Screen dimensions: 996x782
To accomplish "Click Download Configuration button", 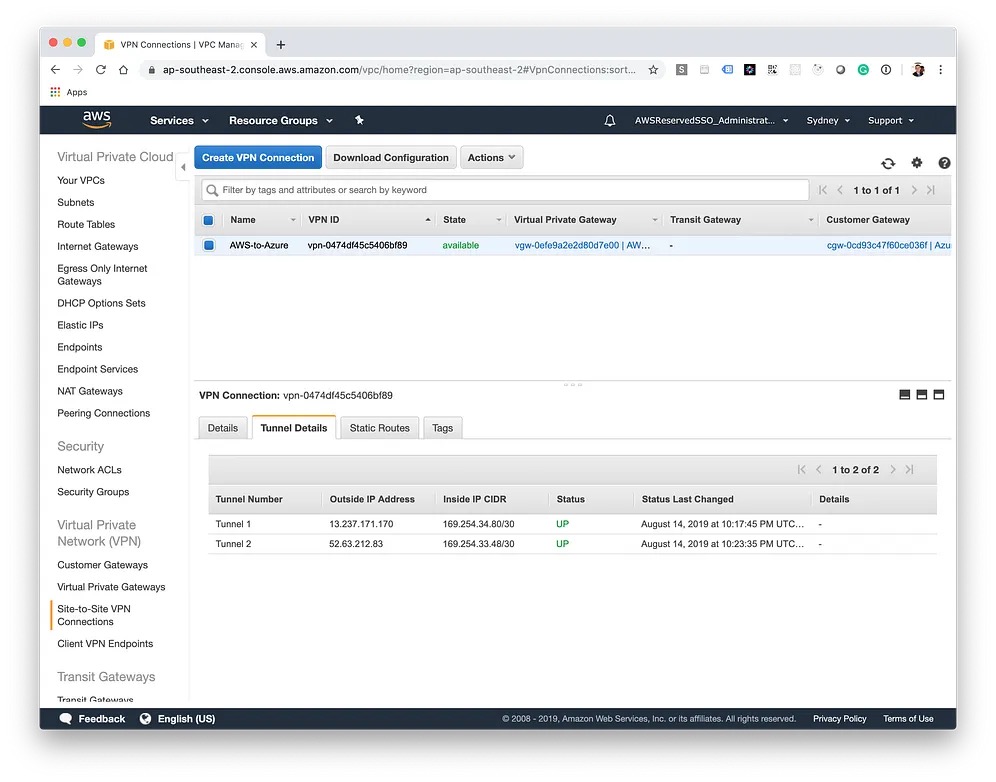I will tap(391, 158).
